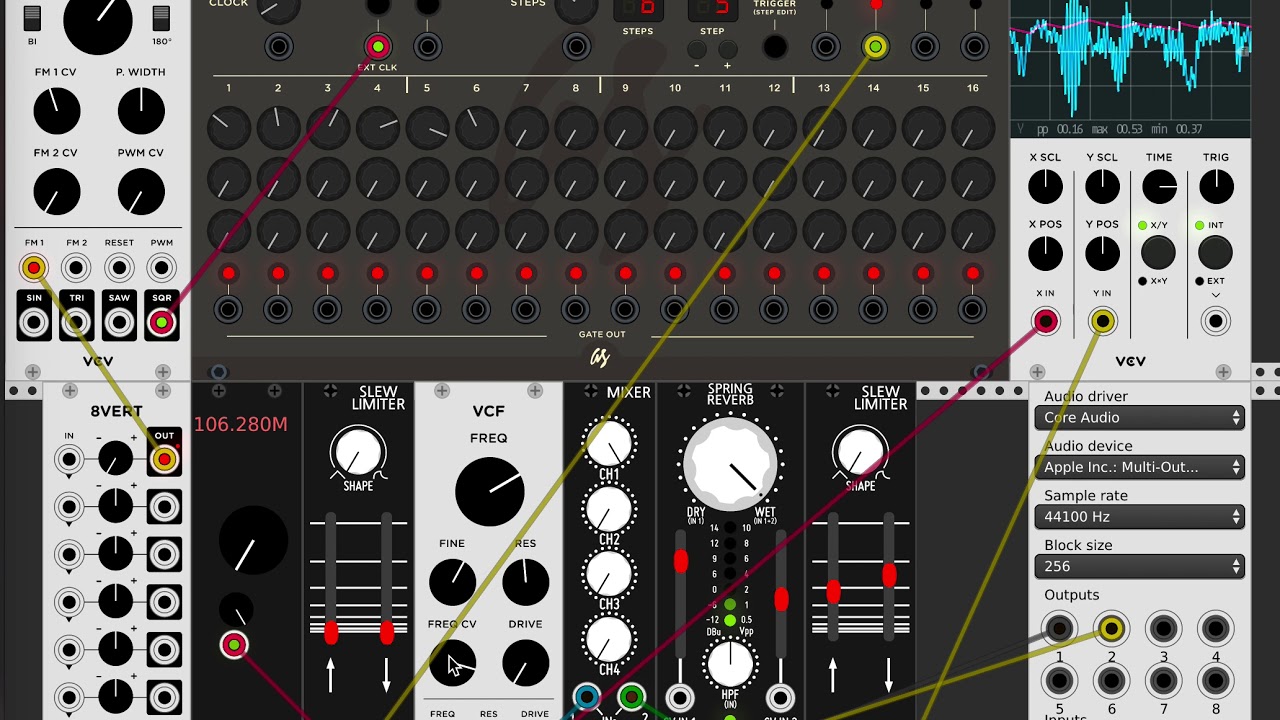1280x720 pixels.
Task: Click the 8VERT OUT jack in the top row
Action: (164, 459)
